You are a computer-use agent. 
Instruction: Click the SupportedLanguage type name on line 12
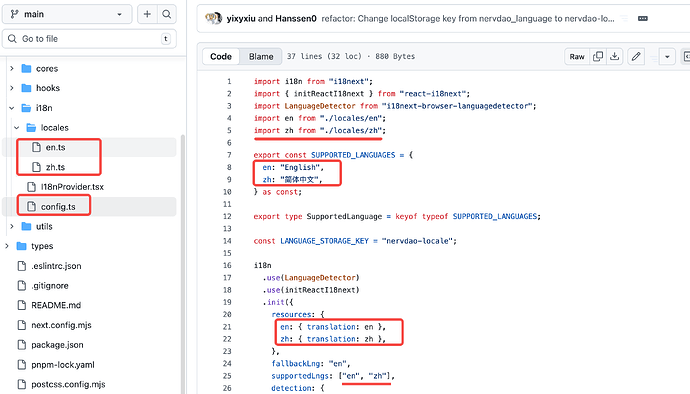coord(345,216)
